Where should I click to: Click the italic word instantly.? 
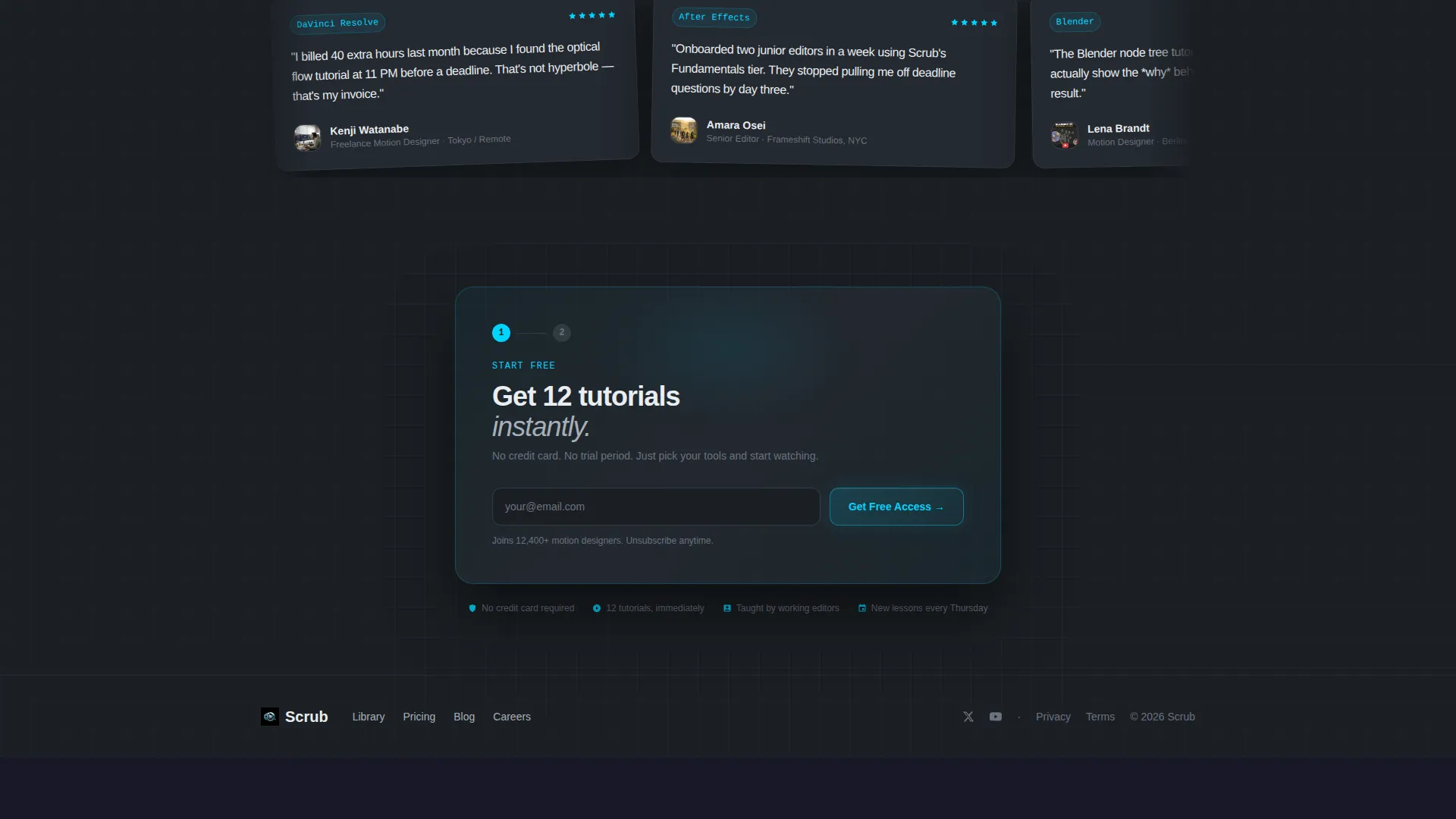[x=541, y=427]
